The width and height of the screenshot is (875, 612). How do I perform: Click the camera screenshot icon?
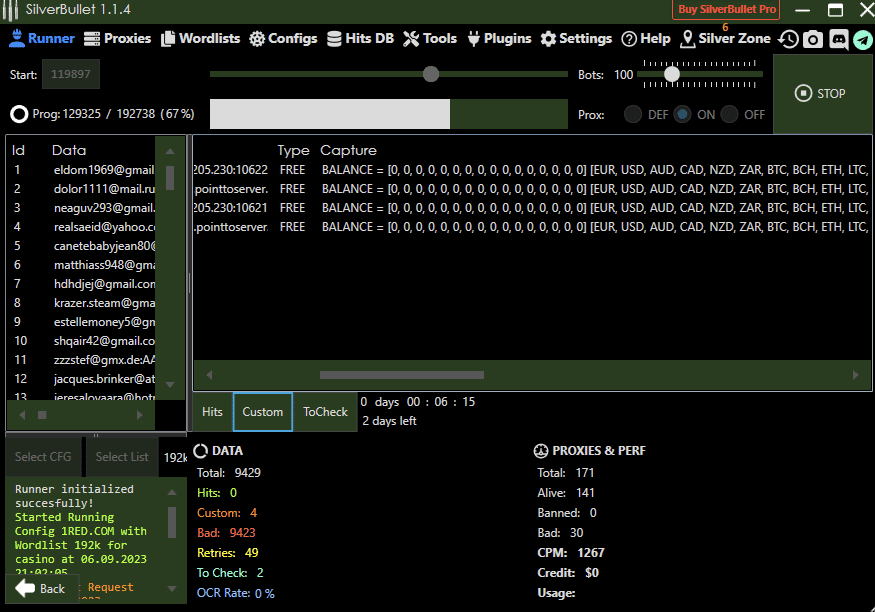[813, 39]
